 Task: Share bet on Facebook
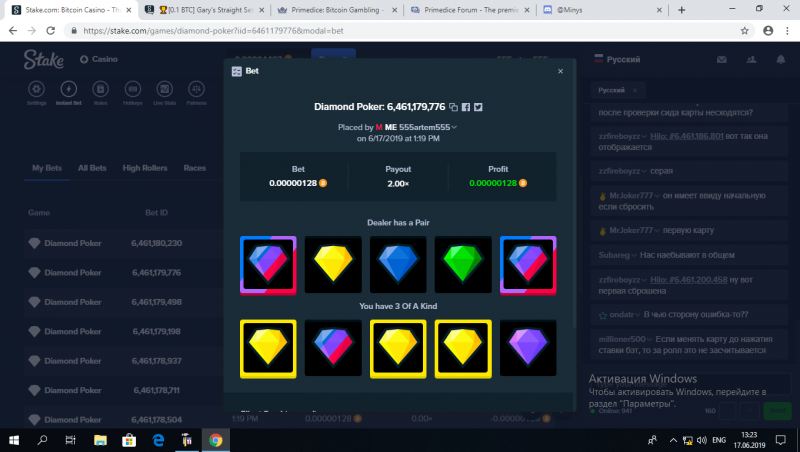coord(466,107)
